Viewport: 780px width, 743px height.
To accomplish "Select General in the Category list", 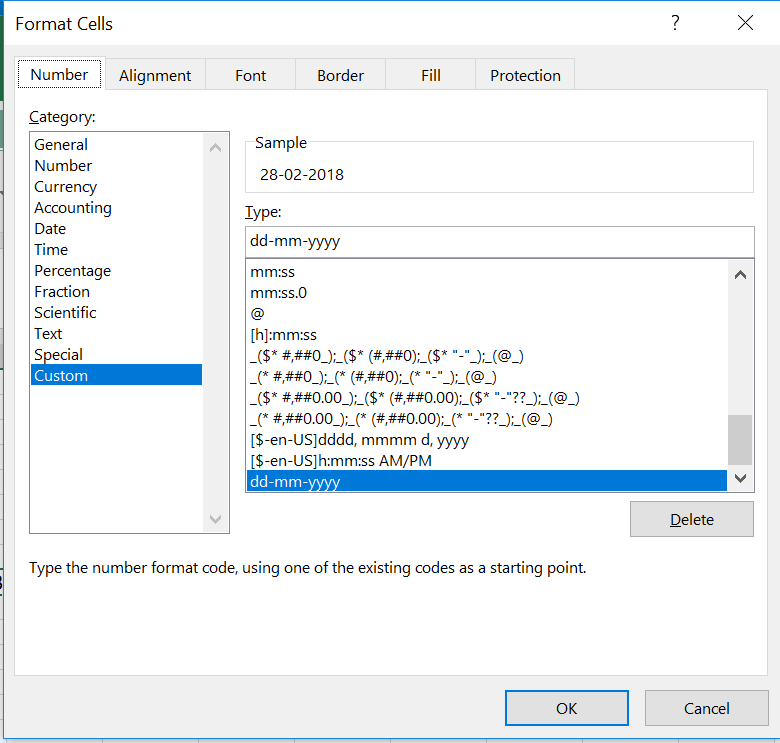I will coord(116,145).
